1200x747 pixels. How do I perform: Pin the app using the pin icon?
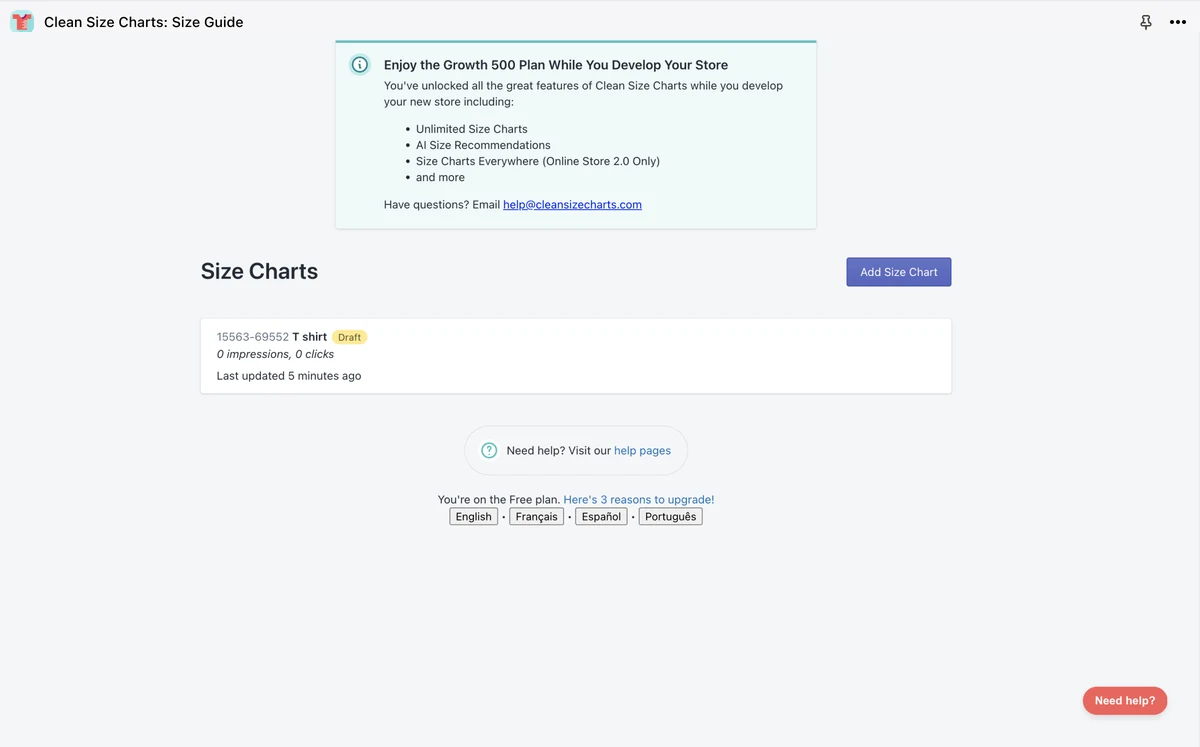point(1146,22)
